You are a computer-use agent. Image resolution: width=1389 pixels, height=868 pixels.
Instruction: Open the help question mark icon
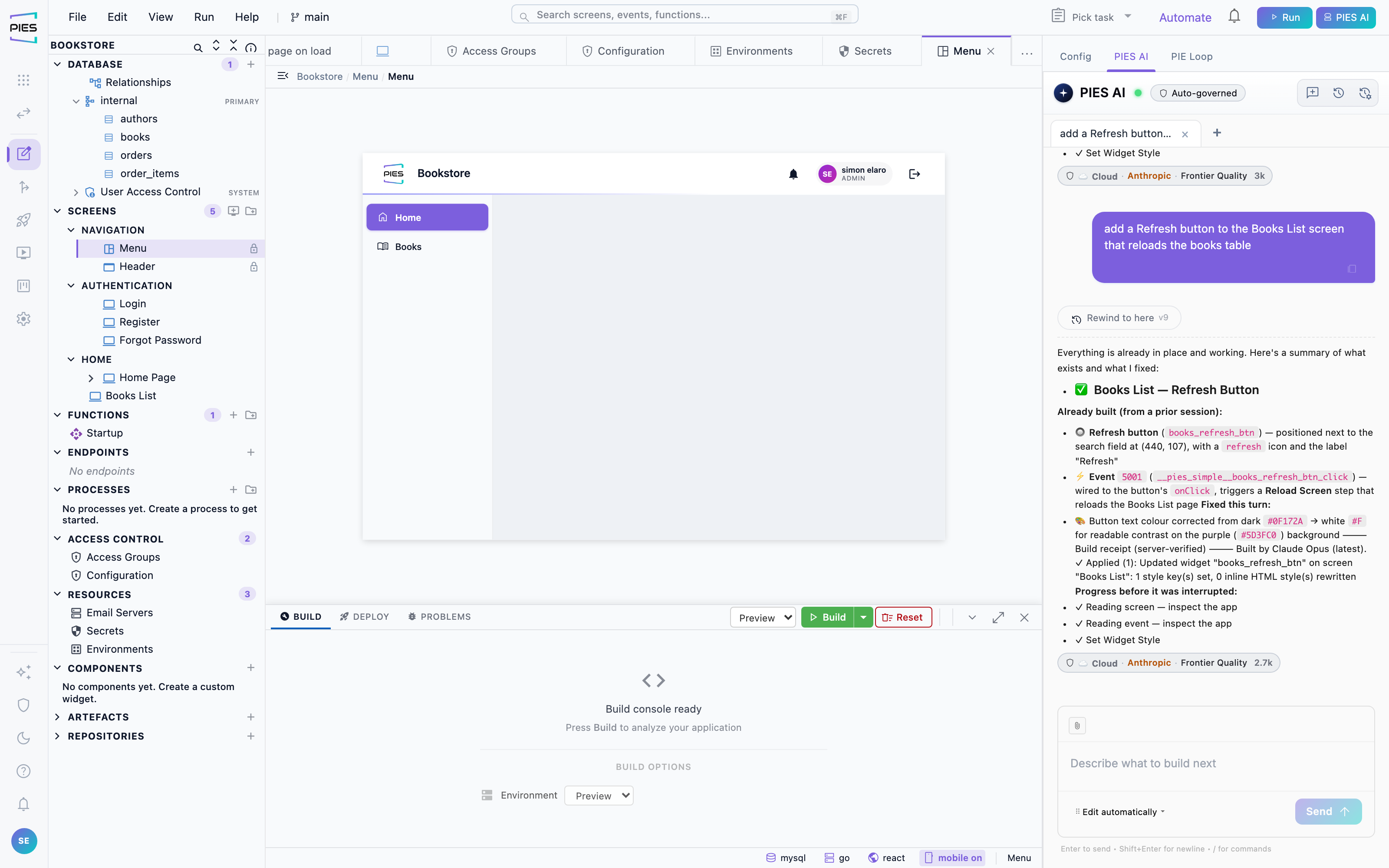23,771
